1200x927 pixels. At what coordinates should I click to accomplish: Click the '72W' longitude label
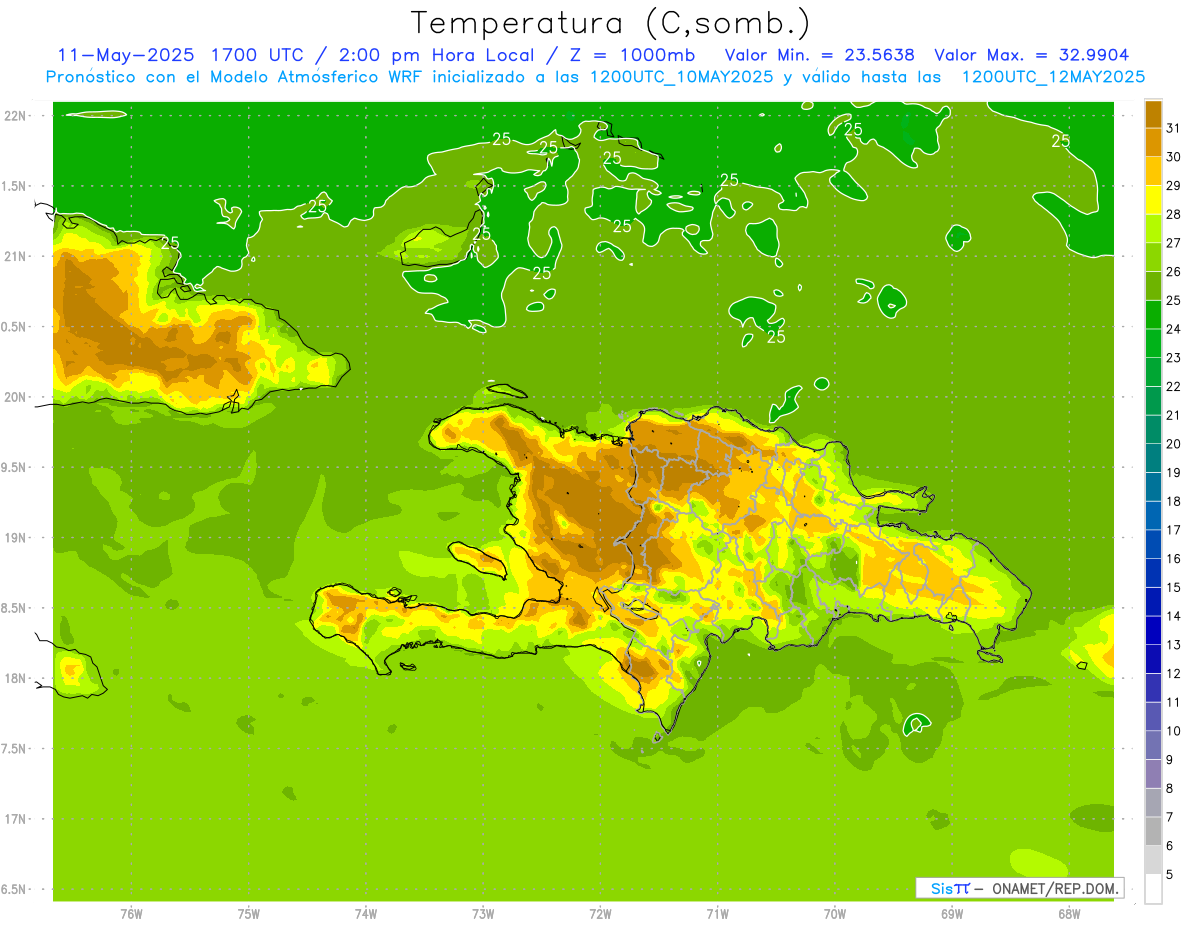point(600,914)
